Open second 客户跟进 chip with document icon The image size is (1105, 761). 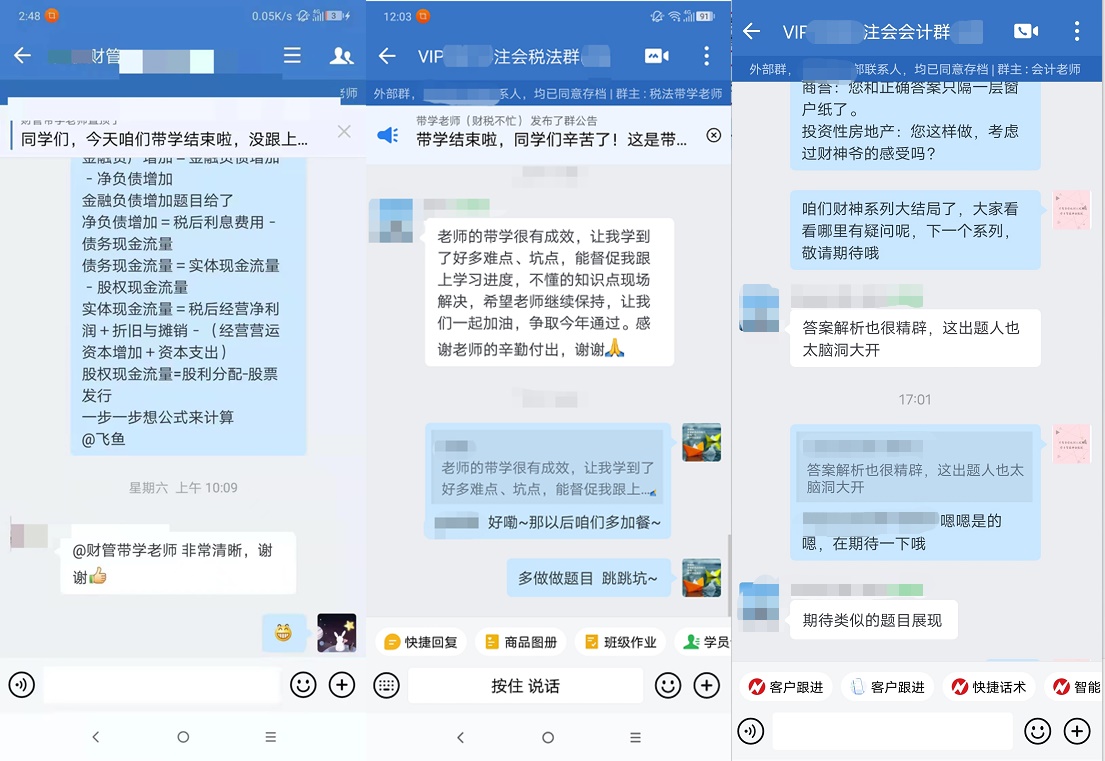click(888, 687)
